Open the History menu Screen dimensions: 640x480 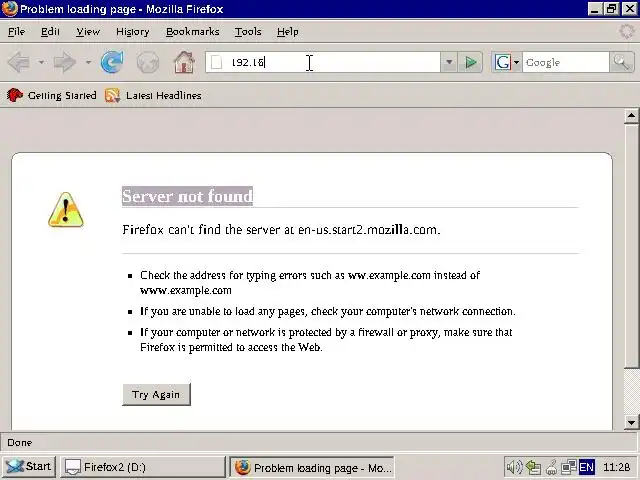click(x=133, y=31)
